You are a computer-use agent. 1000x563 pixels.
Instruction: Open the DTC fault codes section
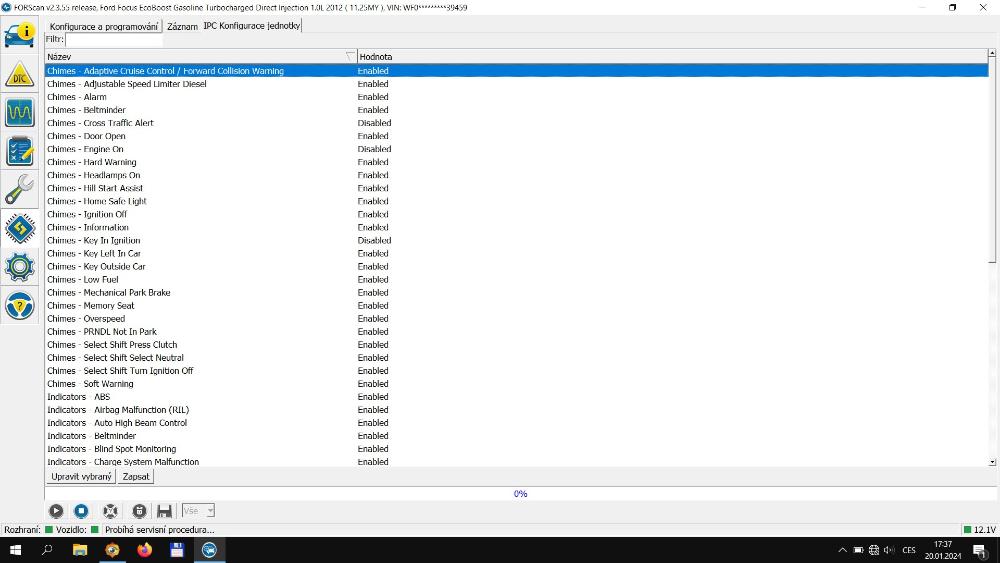point(20,74)
